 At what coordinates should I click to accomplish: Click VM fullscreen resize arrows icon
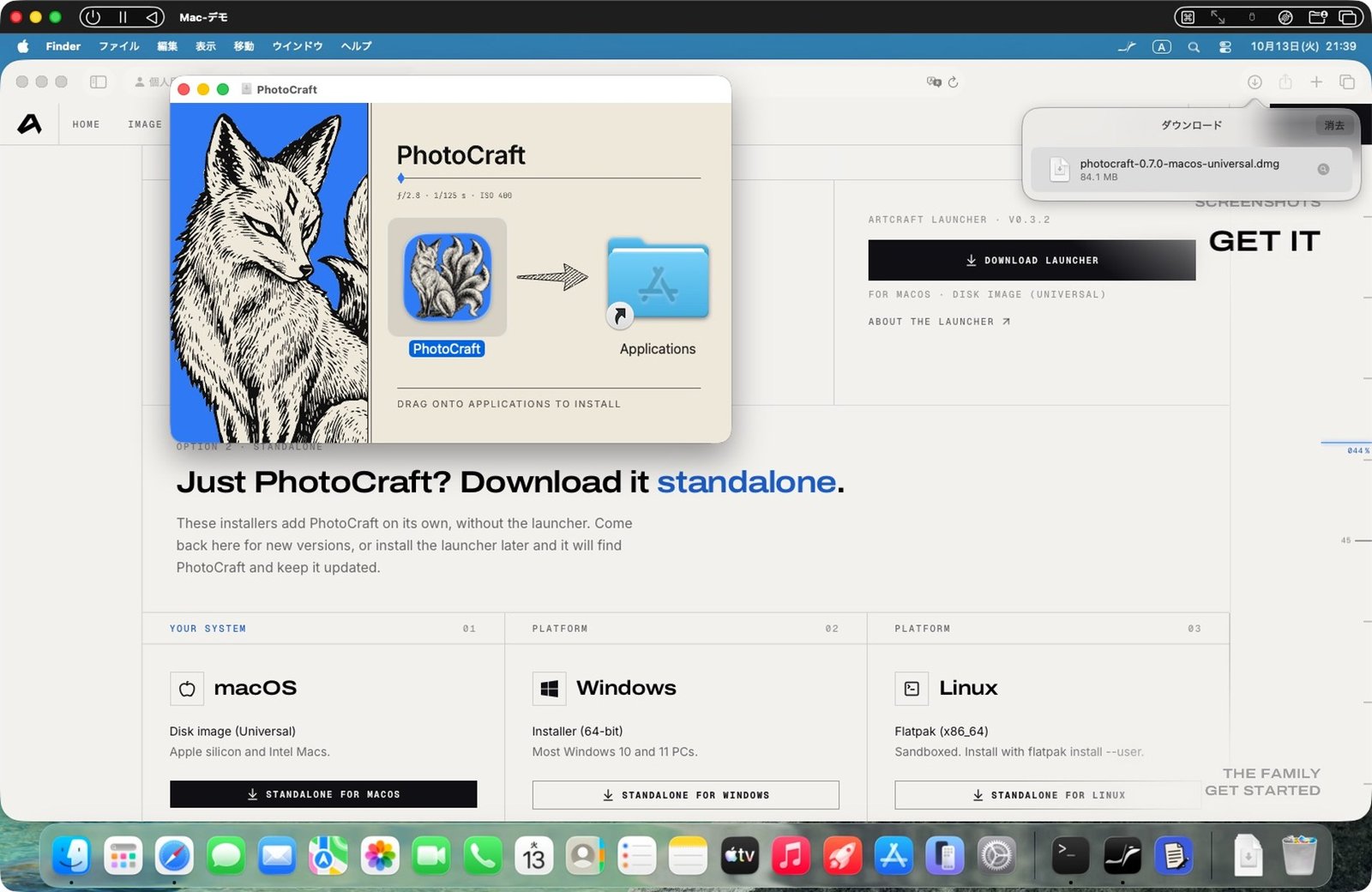[1218, 17]
